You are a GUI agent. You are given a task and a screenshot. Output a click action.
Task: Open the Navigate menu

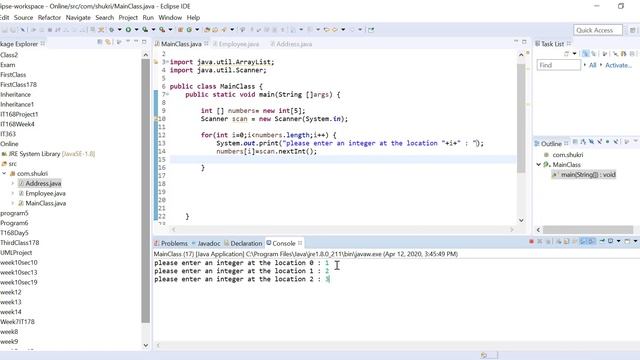(x=78, y=18)
